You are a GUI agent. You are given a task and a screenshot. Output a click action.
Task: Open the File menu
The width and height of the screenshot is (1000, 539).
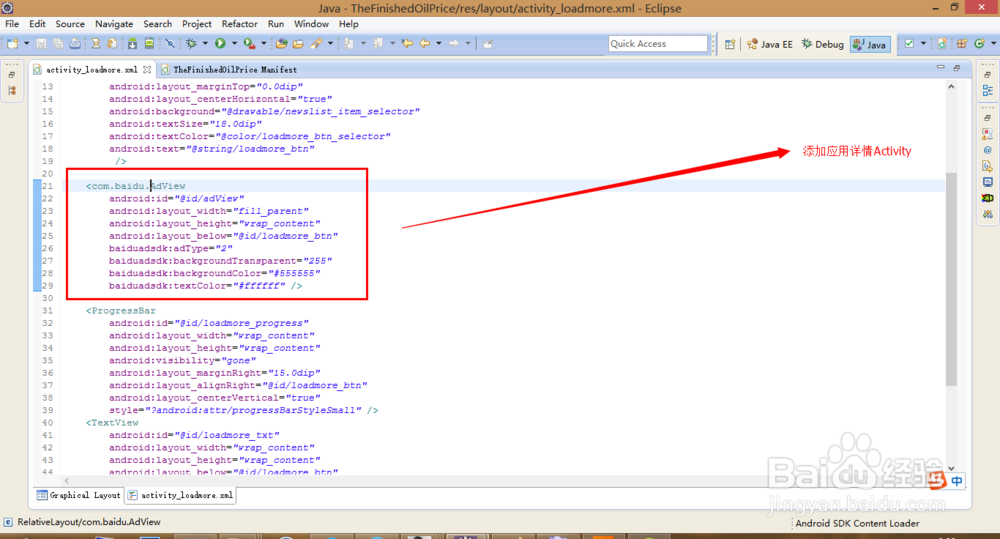point(12,24)
